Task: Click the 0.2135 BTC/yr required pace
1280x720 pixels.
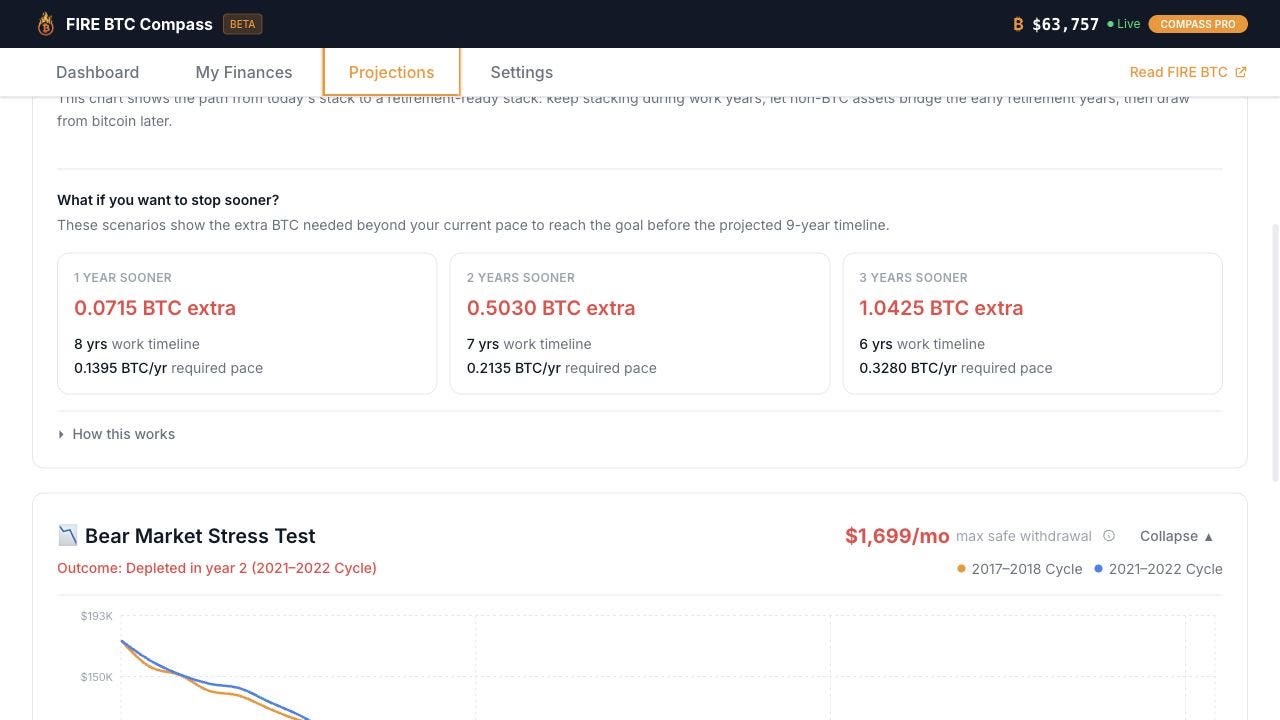Action: pos(562,368)
